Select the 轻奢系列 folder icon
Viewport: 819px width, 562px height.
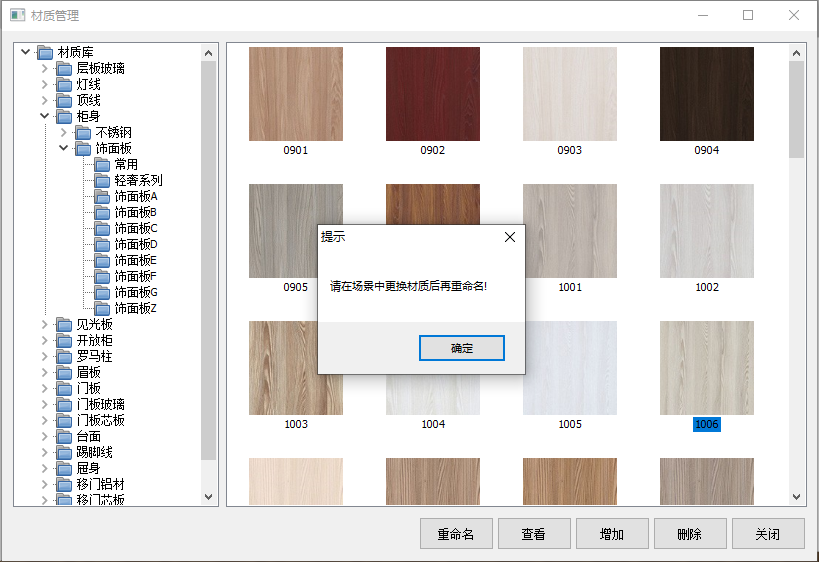pos(102,181)
